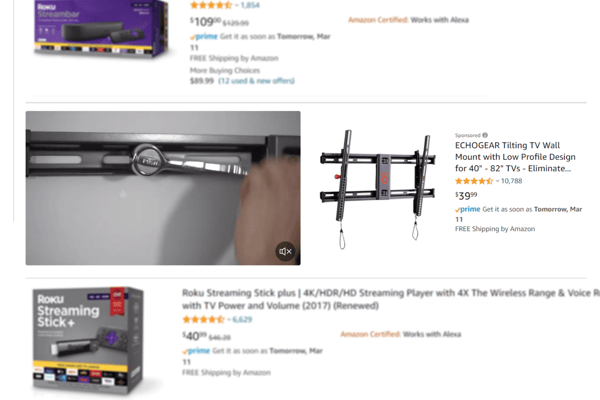Click the Roku Streambar star rating icons
The width and height of the screenshot is (600, 400).
(211, 5)
